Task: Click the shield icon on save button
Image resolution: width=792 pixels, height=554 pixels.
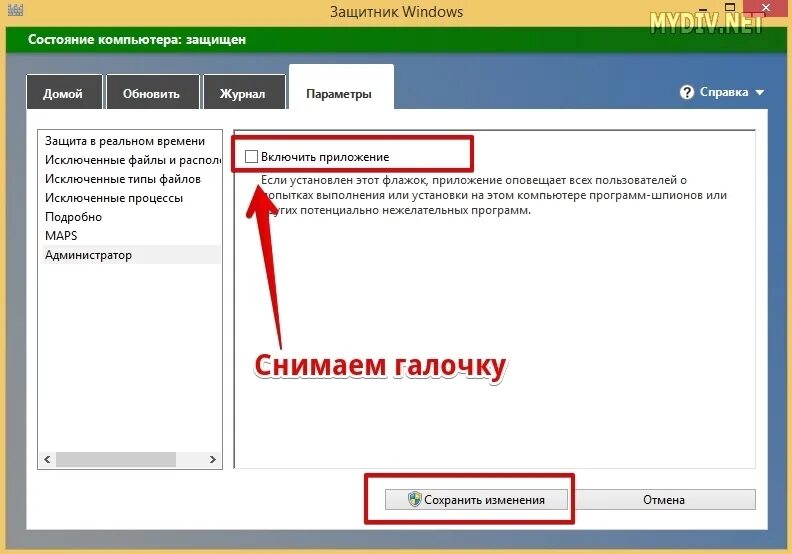Action: pyautogui.click(x=414, y=499)
